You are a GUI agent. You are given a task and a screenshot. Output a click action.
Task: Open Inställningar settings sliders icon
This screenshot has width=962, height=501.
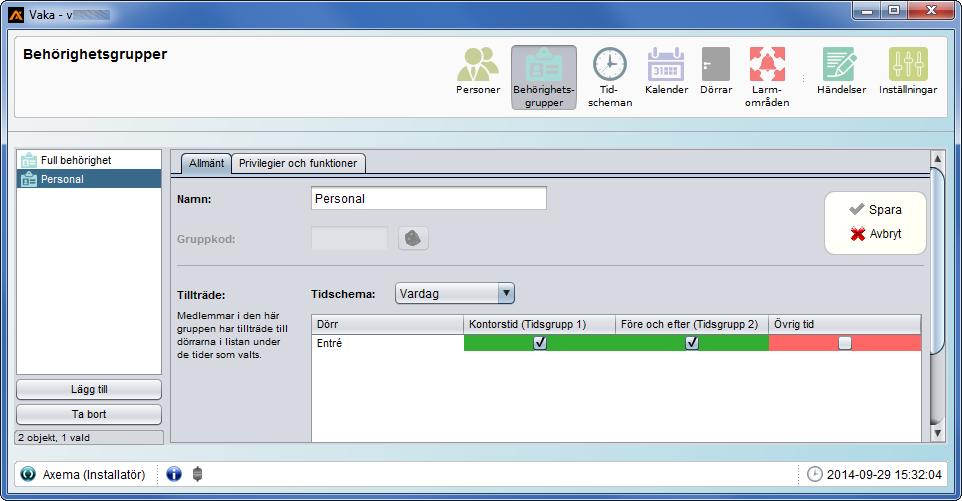click(908, 71)
